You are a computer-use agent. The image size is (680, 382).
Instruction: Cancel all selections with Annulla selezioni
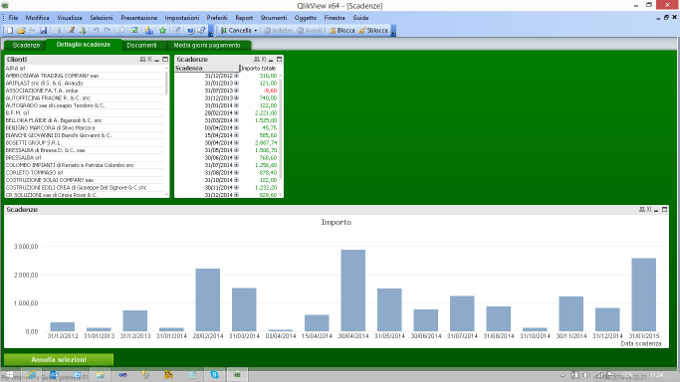[59, 359]
